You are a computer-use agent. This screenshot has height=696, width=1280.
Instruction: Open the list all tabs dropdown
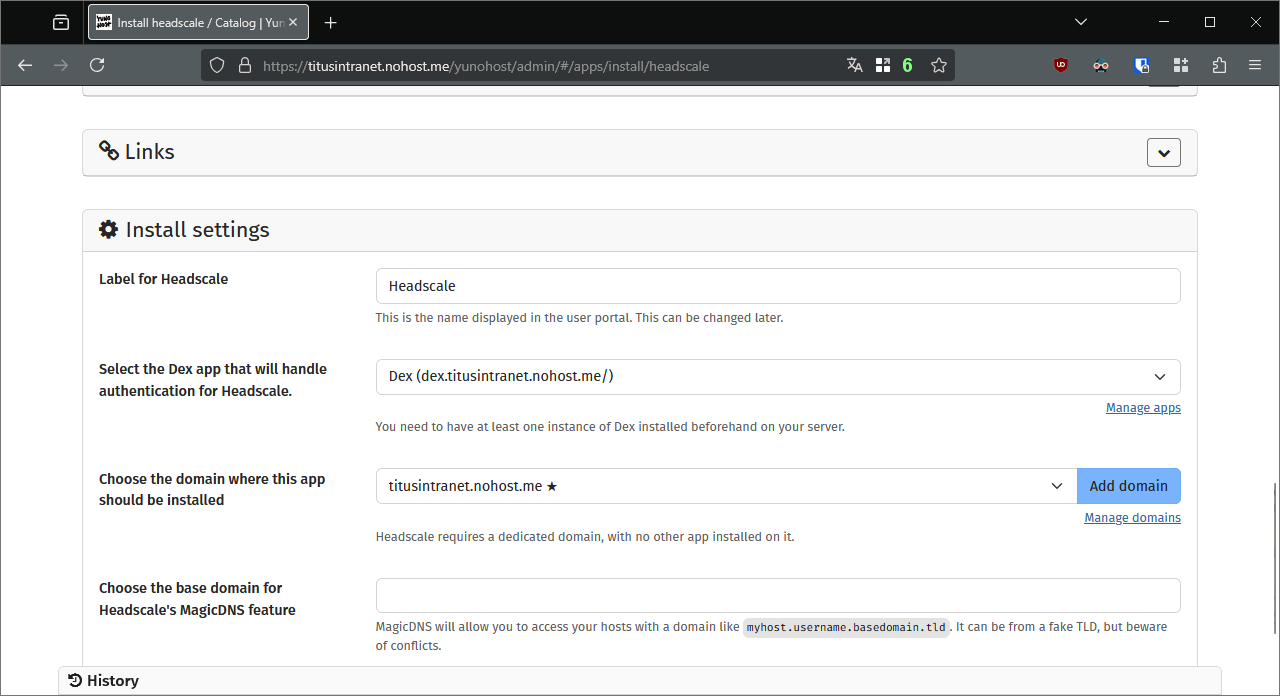click(1080, 22)
